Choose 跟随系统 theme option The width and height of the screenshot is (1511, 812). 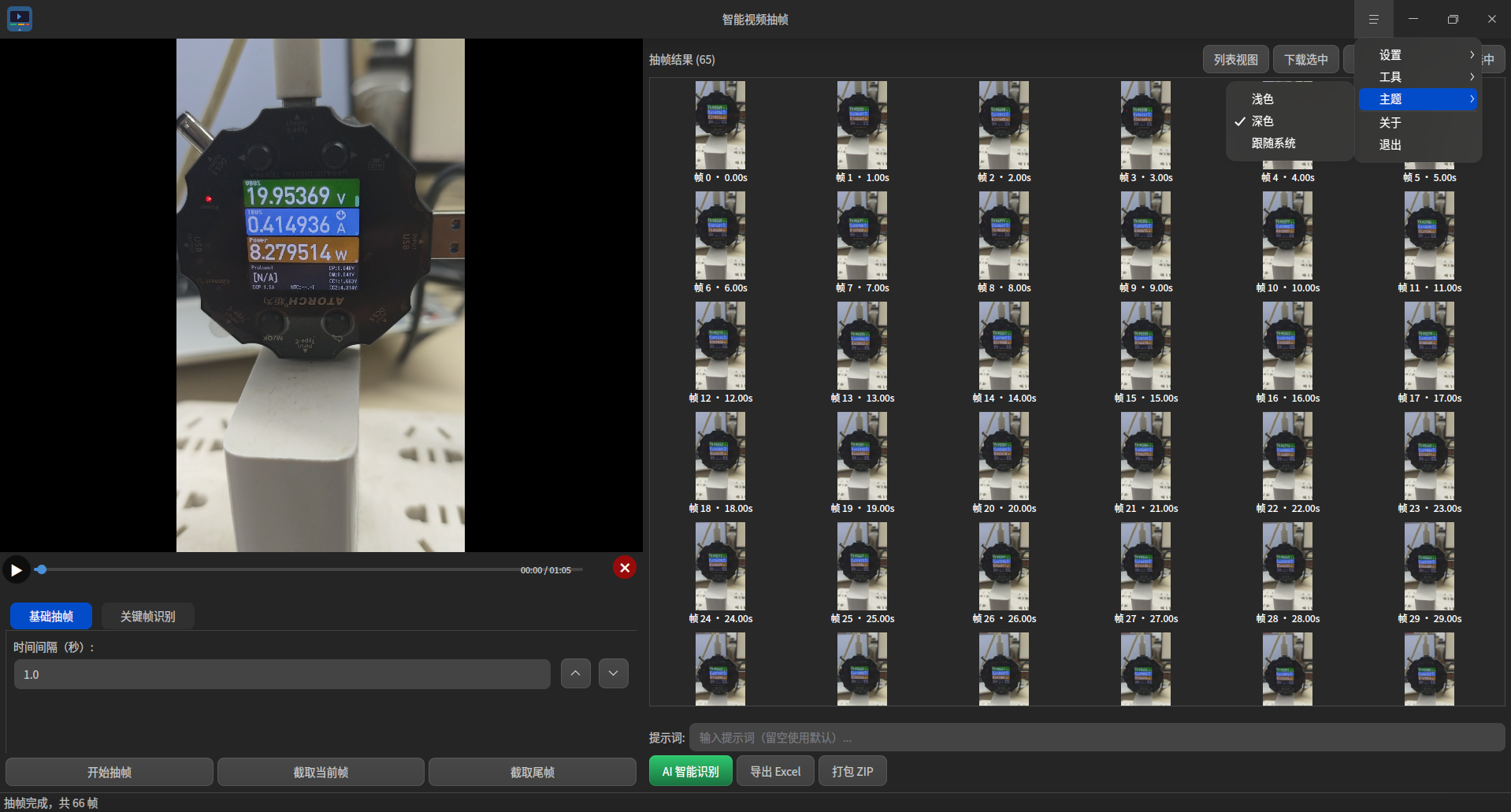coord(1289,143)
